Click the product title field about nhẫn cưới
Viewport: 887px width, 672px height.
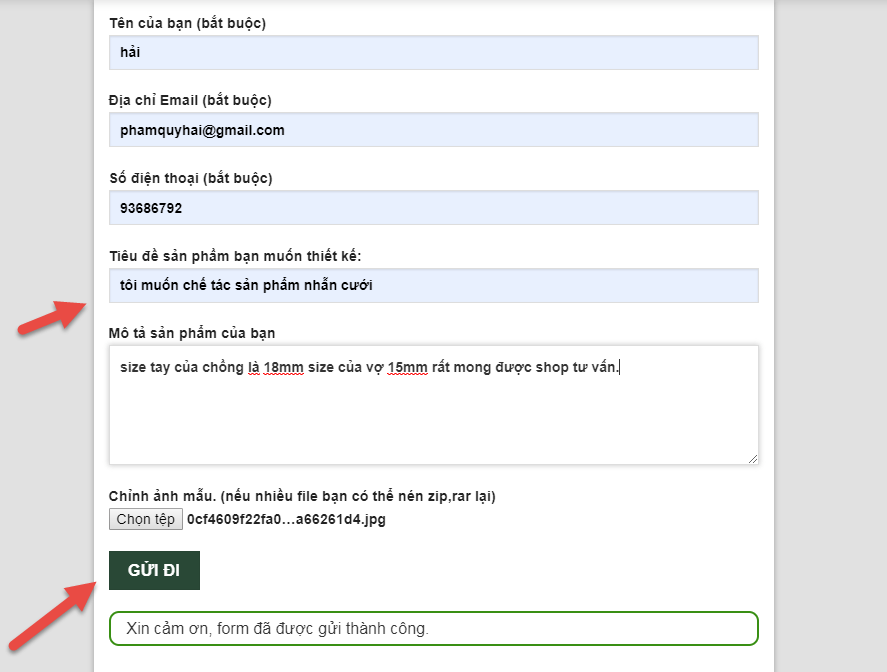[x=433, y=285]
